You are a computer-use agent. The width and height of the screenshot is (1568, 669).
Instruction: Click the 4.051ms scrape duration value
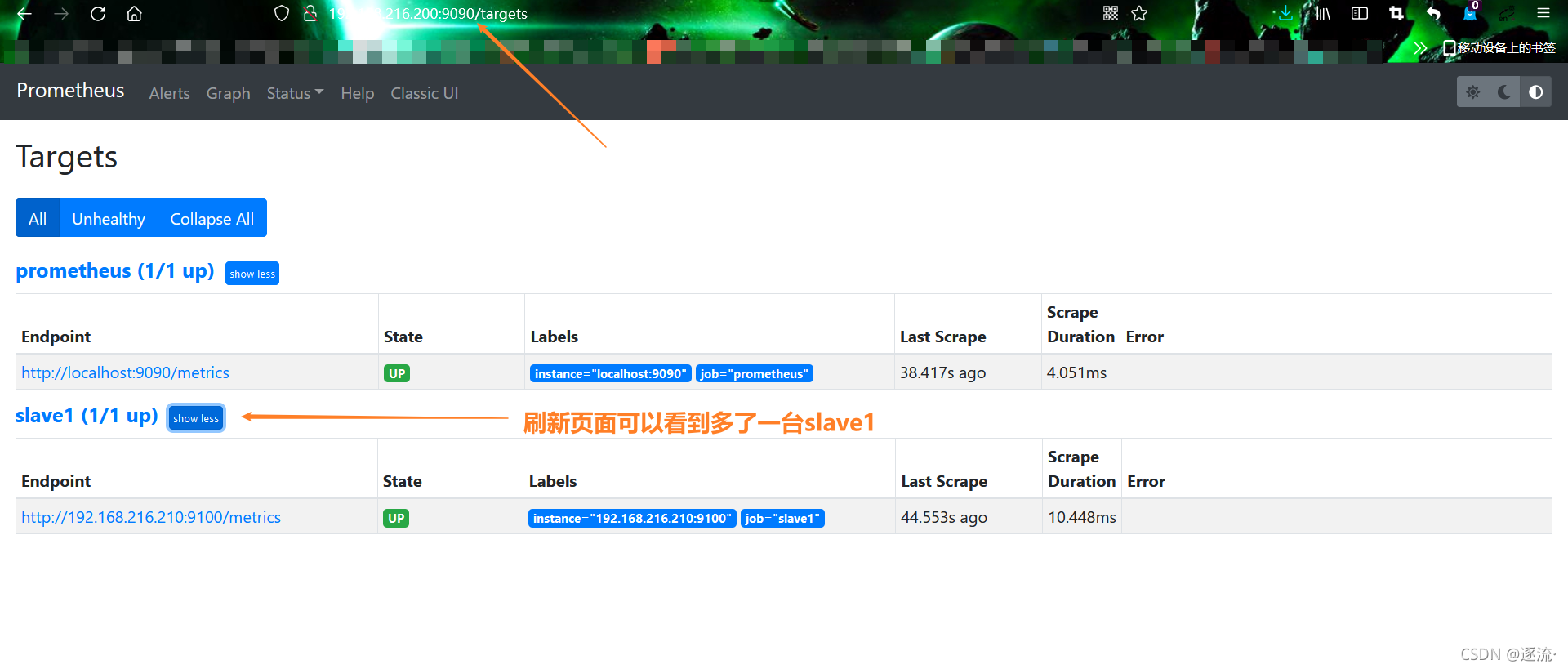(1076, 372)
